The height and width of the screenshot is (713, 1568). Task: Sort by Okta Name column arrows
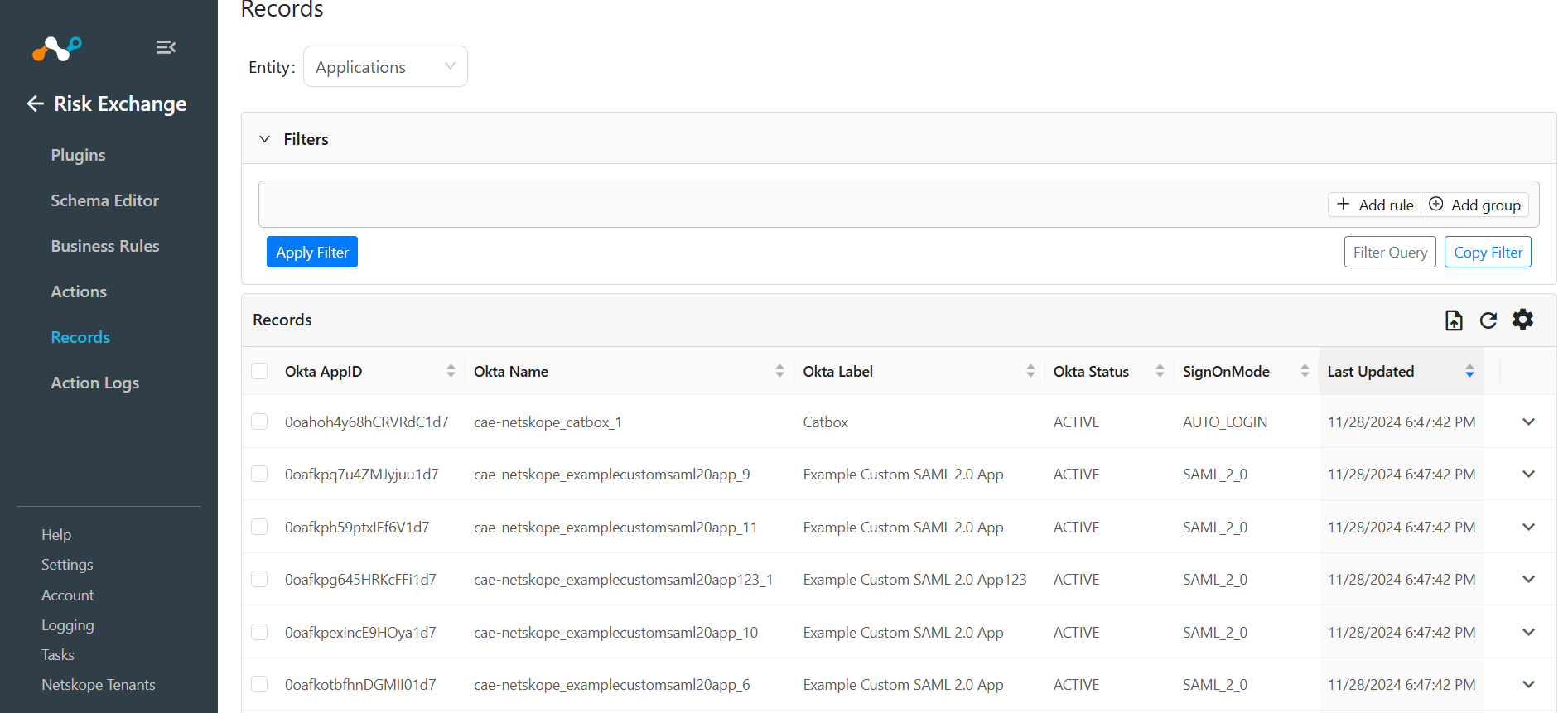(779, 371)
